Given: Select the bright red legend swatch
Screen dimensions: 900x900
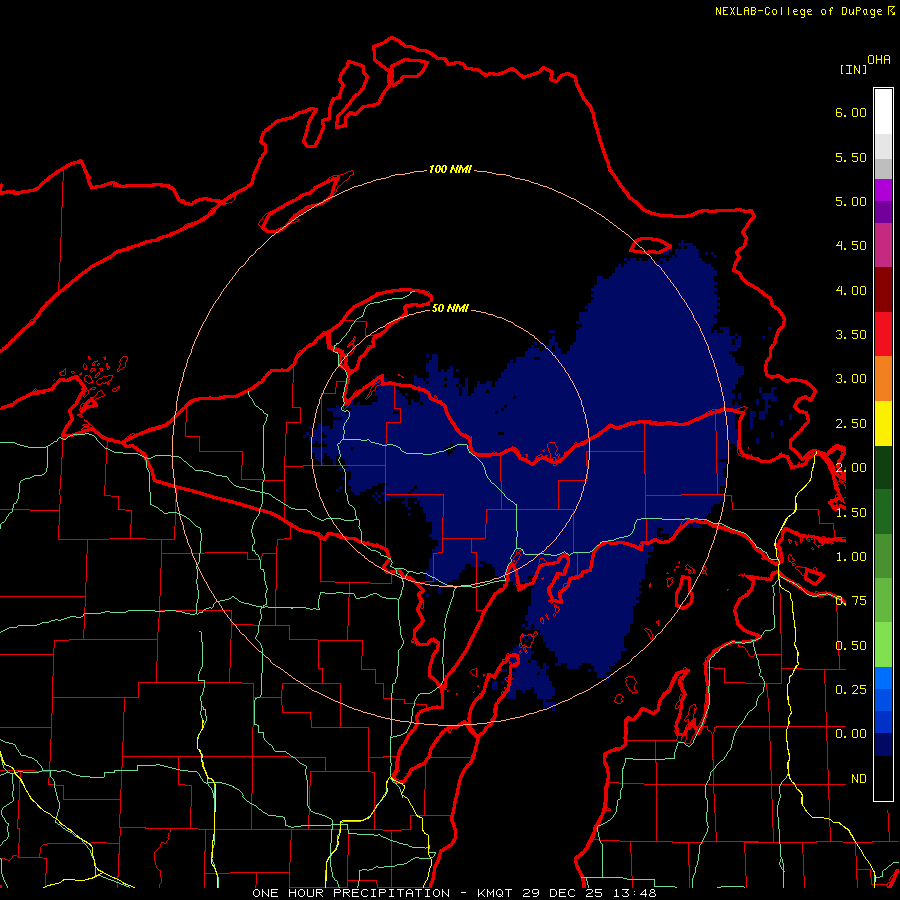Looking at the screenshot, I should 883,334.
